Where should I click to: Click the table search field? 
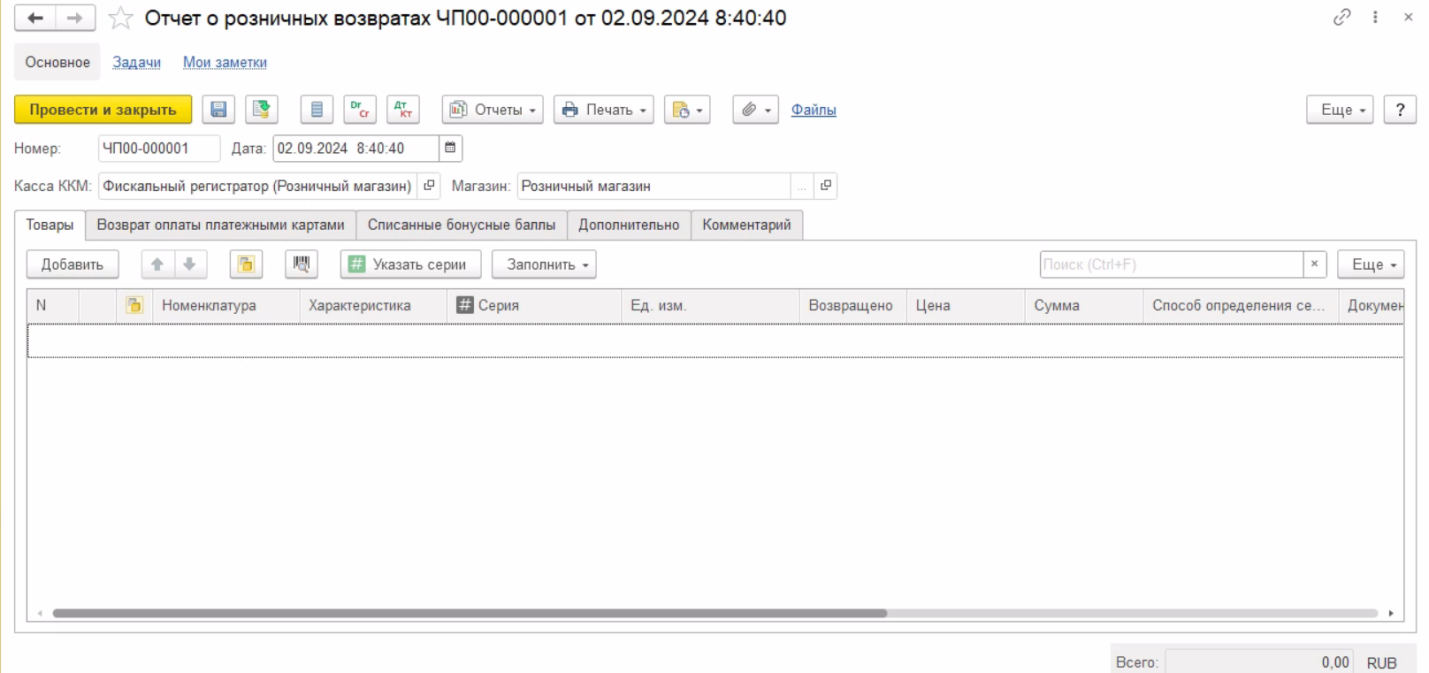point(1170,265)
